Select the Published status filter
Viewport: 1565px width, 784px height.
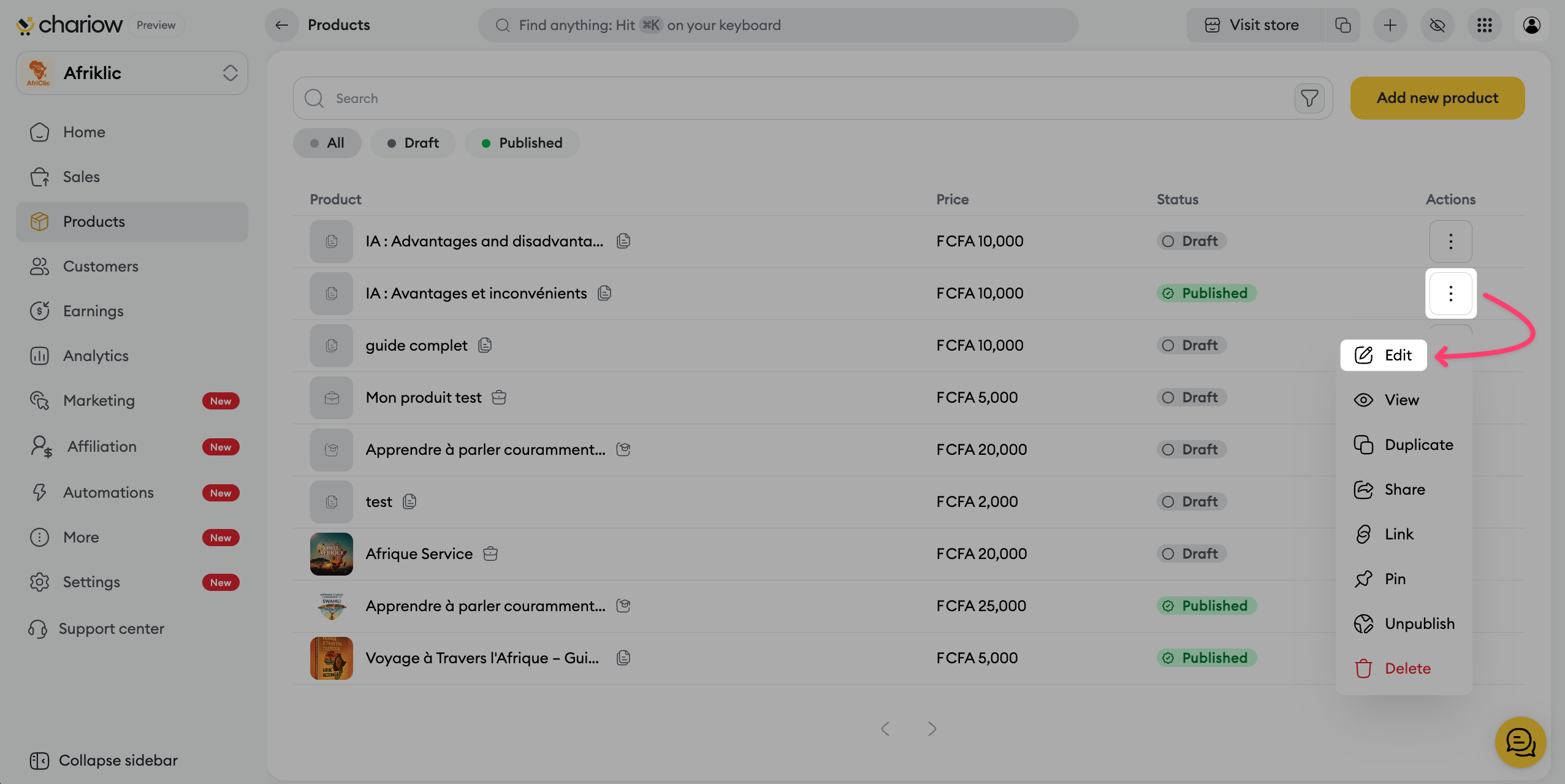click(522, 143)
